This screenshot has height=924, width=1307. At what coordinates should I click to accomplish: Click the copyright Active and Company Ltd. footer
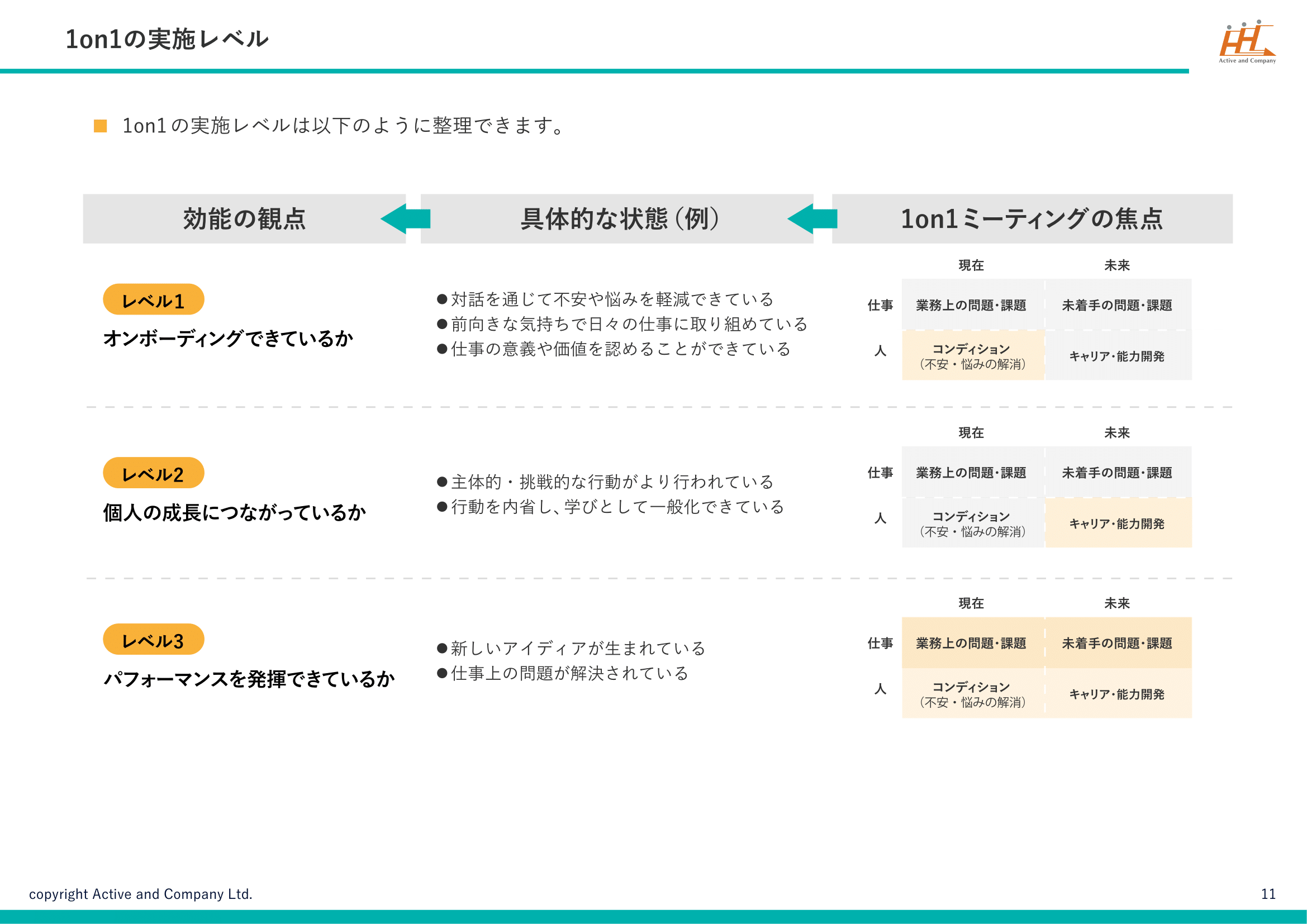(x=141, y=894)
